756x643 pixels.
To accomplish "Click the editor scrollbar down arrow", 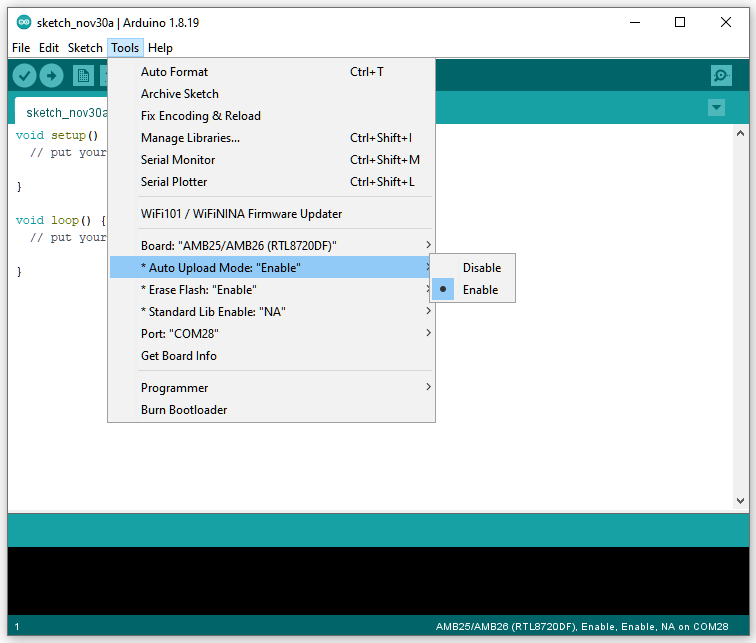I will click(x=740, y=501).
